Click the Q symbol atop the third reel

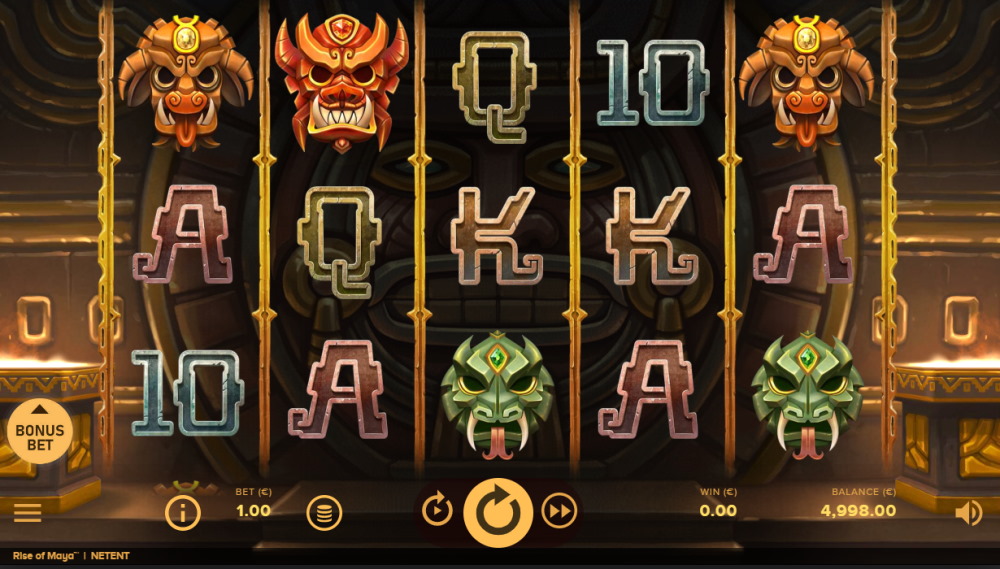click(494, 86)
